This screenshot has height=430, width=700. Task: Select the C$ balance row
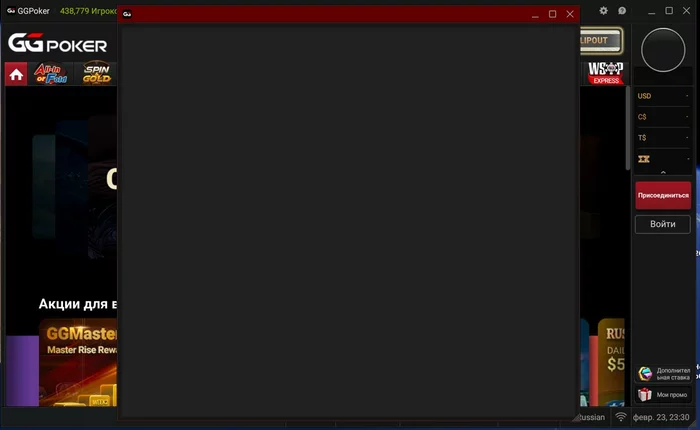pyautogui.click(x=663, y=117)
